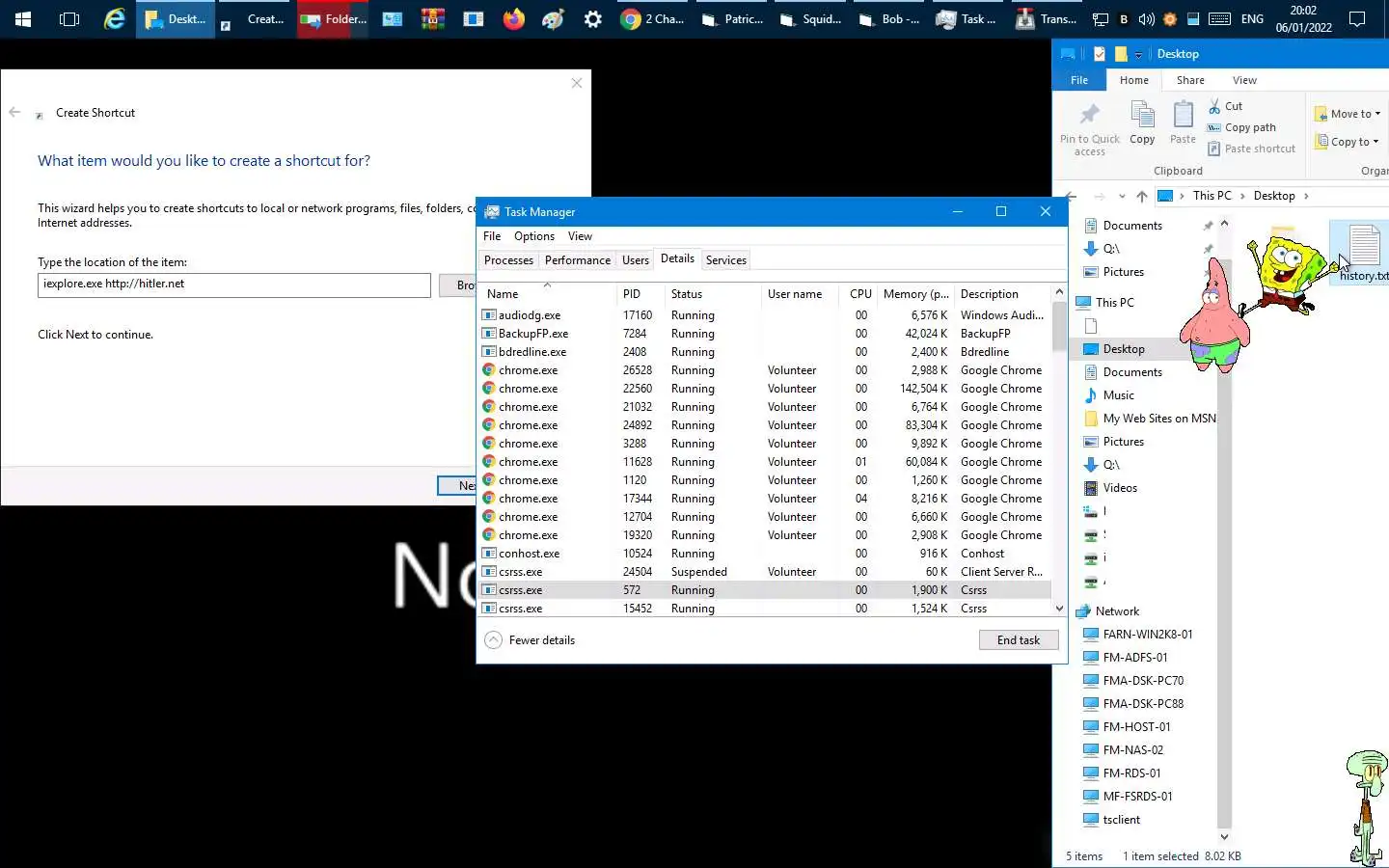This screenshot has width=1389, height=868.
Task: Open the Paint taskbar icon
Action: point(553,19)
